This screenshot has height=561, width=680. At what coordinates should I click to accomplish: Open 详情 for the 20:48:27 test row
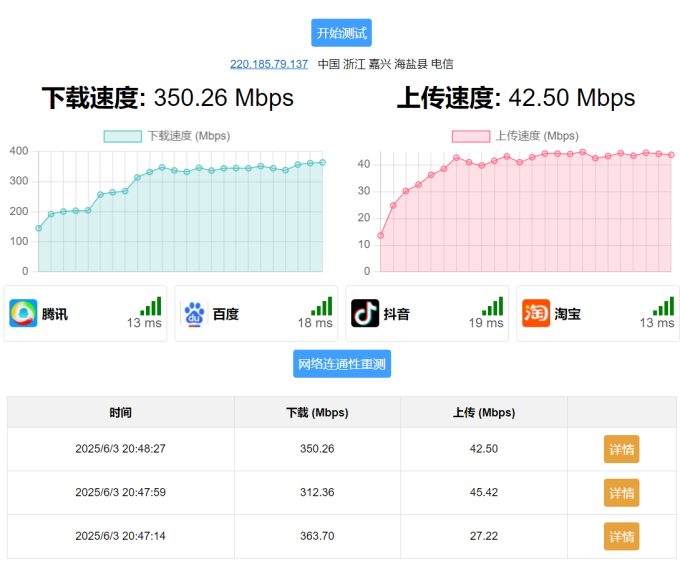click(x=621, y=449)
